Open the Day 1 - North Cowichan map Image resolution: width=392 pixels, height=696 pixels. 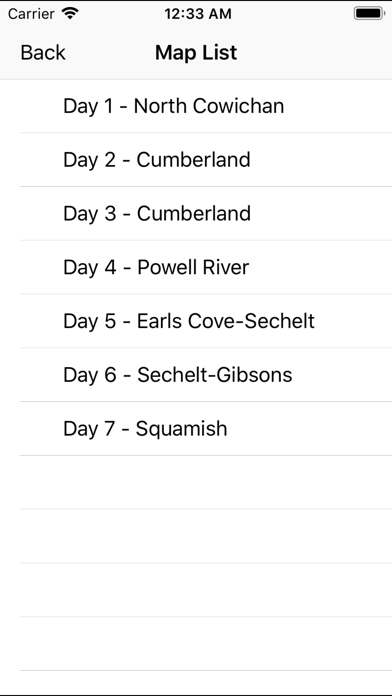tap(196, 106)
